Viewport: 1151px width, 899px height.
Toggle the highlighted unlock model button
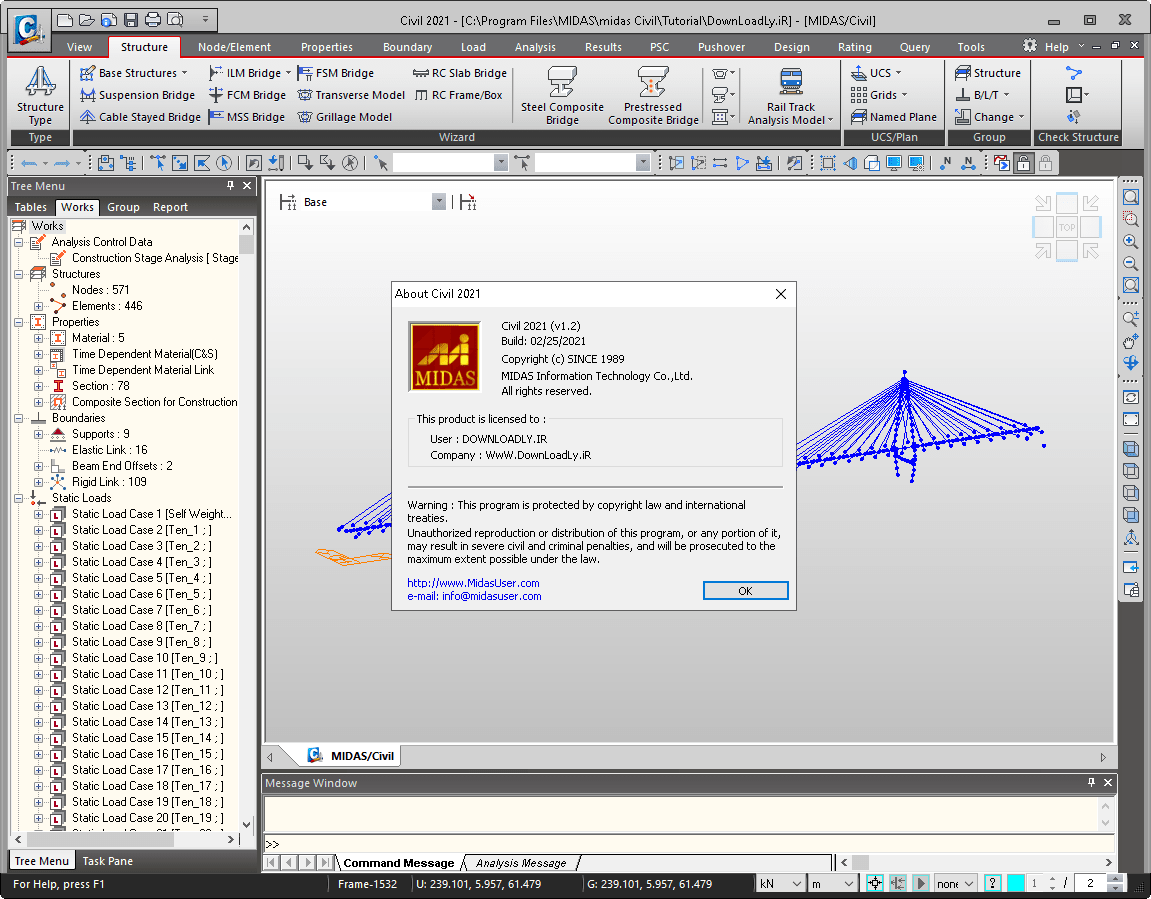point(1023,163)
